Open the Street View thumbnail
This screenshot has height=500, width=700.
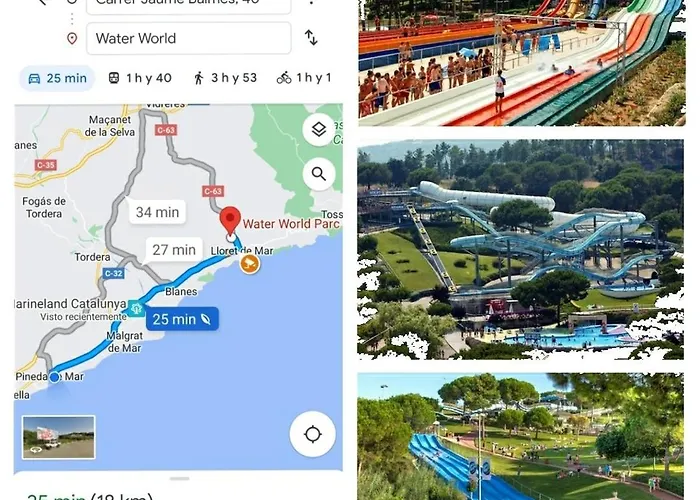58,437
